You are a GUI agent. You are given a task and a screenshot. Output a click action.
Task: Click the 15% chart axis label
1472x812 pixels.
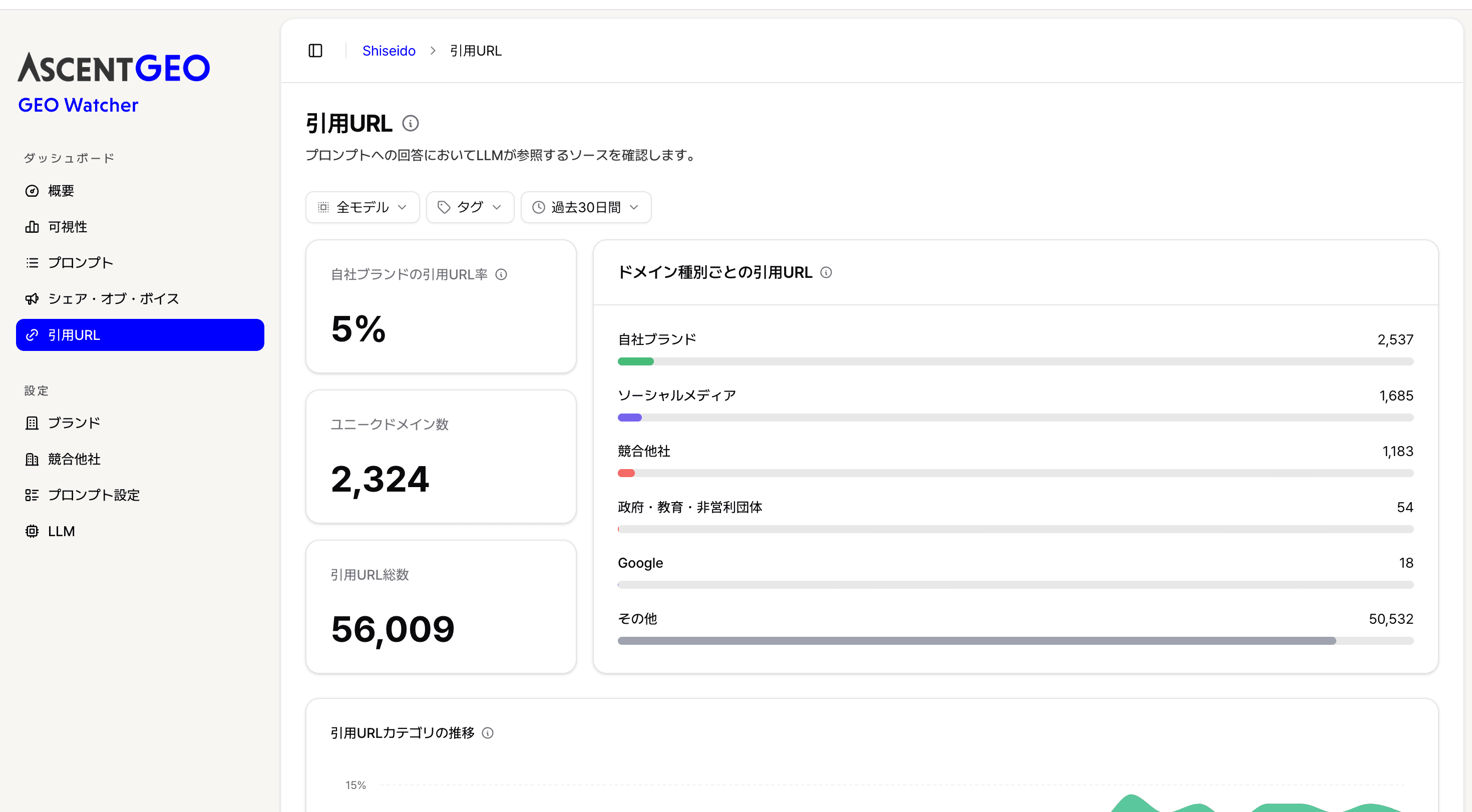pyautogui.click(x=355, y=785)
